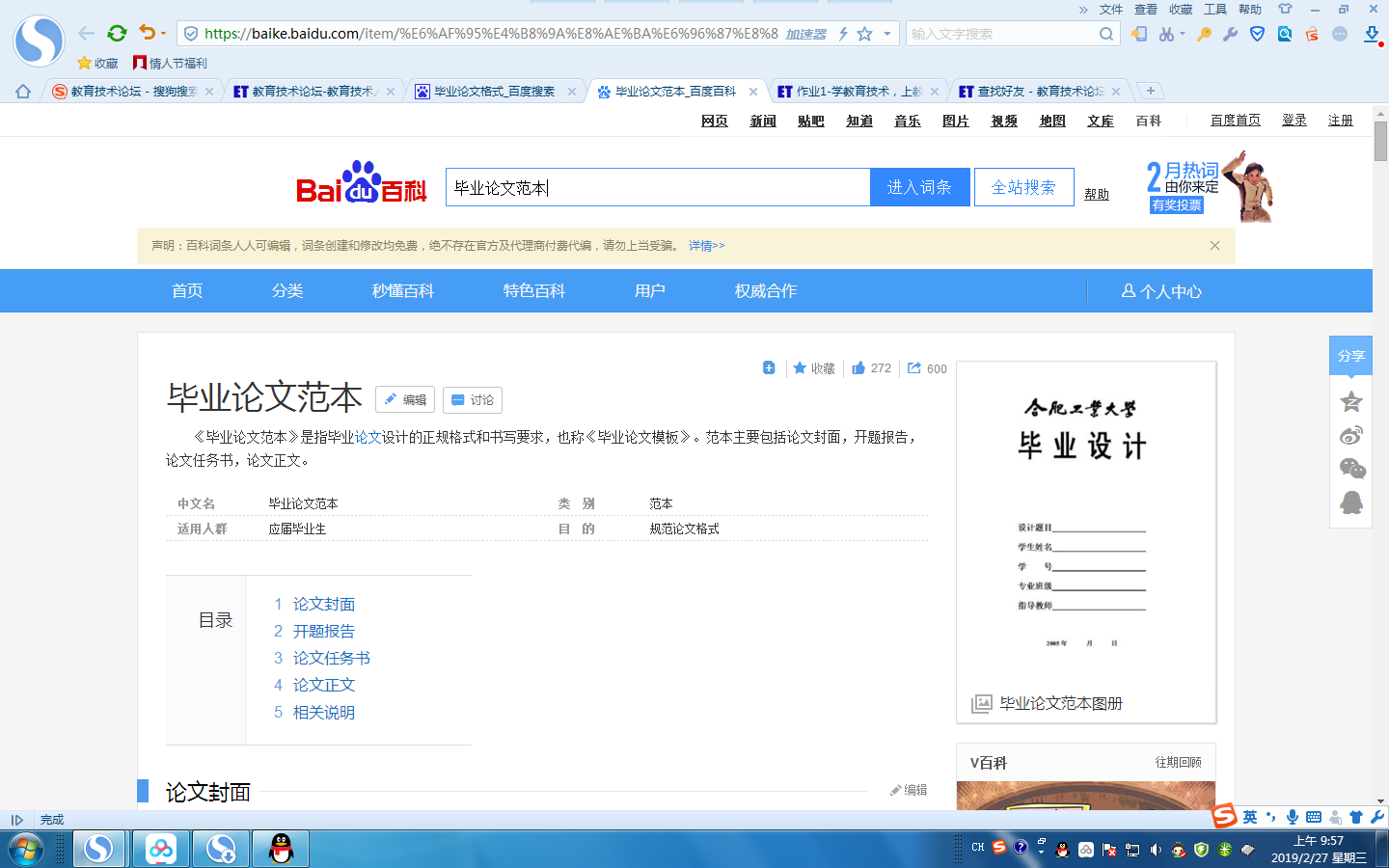Click the orange undo-close-tab arrow
This screenshot has height=868, width=1389.
(147, 33)
